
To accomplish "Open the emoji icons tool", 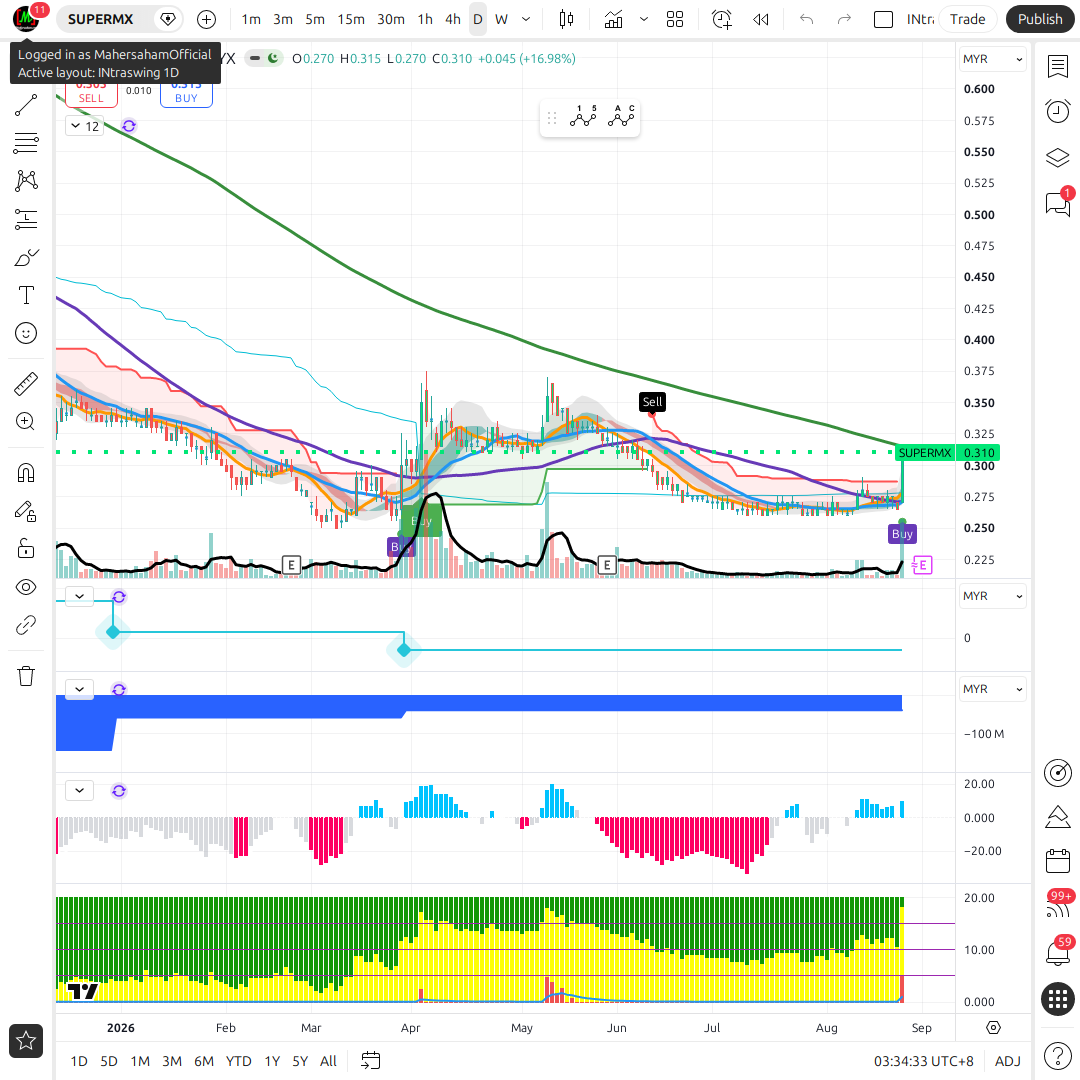I will coord(26,333).
